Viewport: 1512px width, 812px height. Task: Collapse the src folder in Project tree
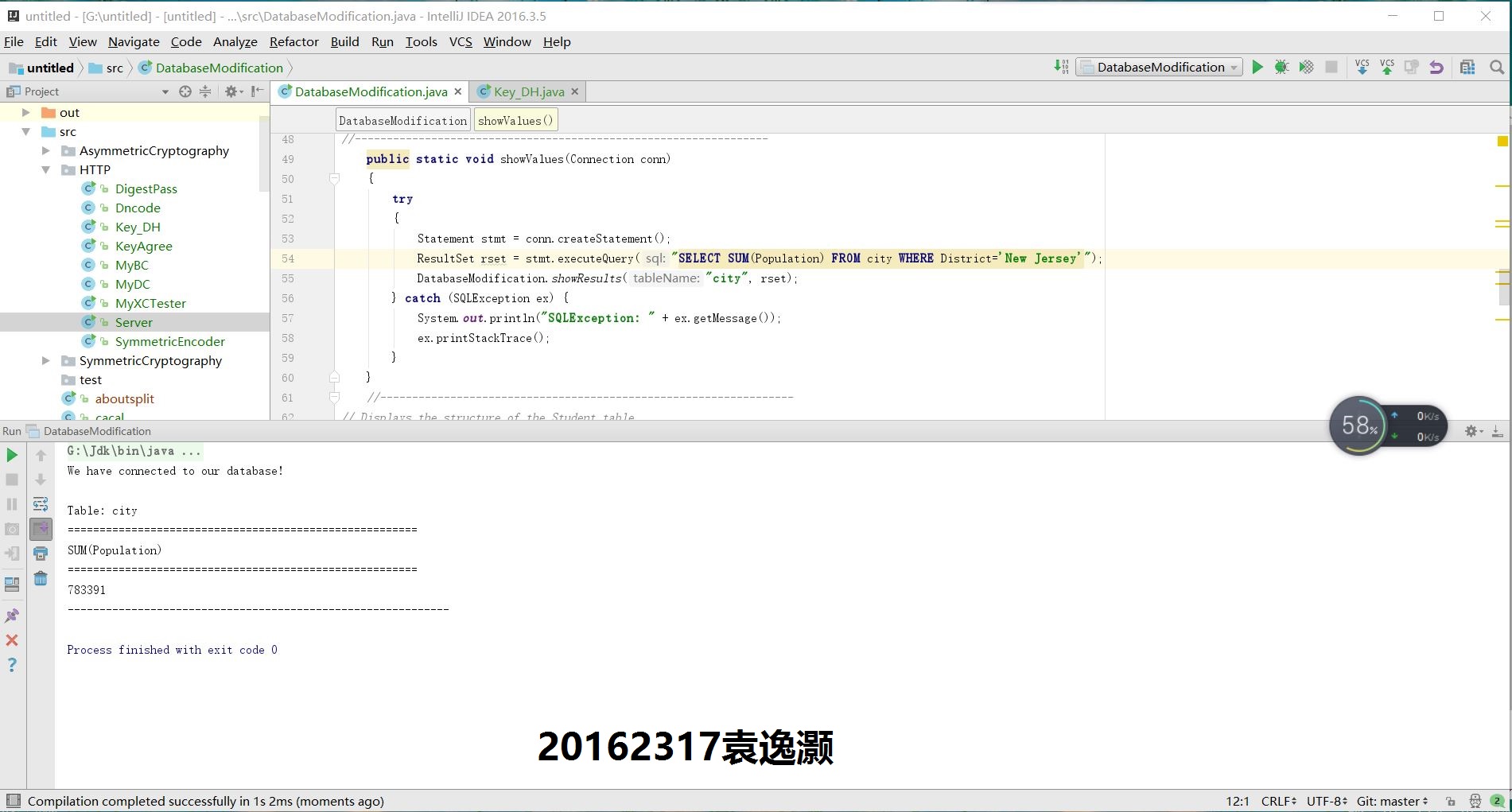(25, 131)
